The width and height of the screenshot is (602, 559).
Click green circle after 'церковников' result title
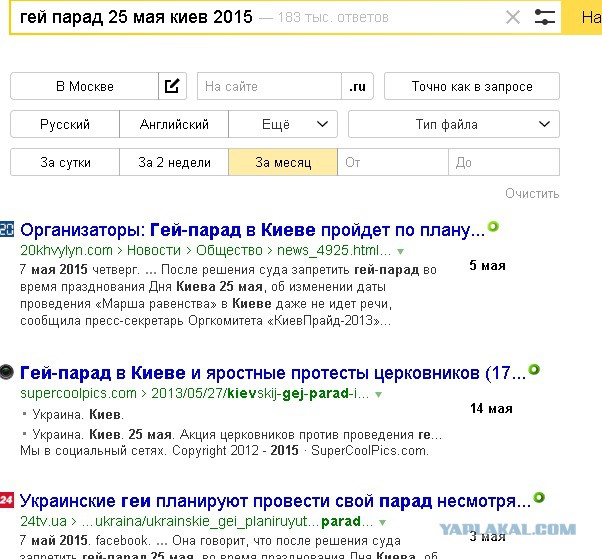point(534,370)
